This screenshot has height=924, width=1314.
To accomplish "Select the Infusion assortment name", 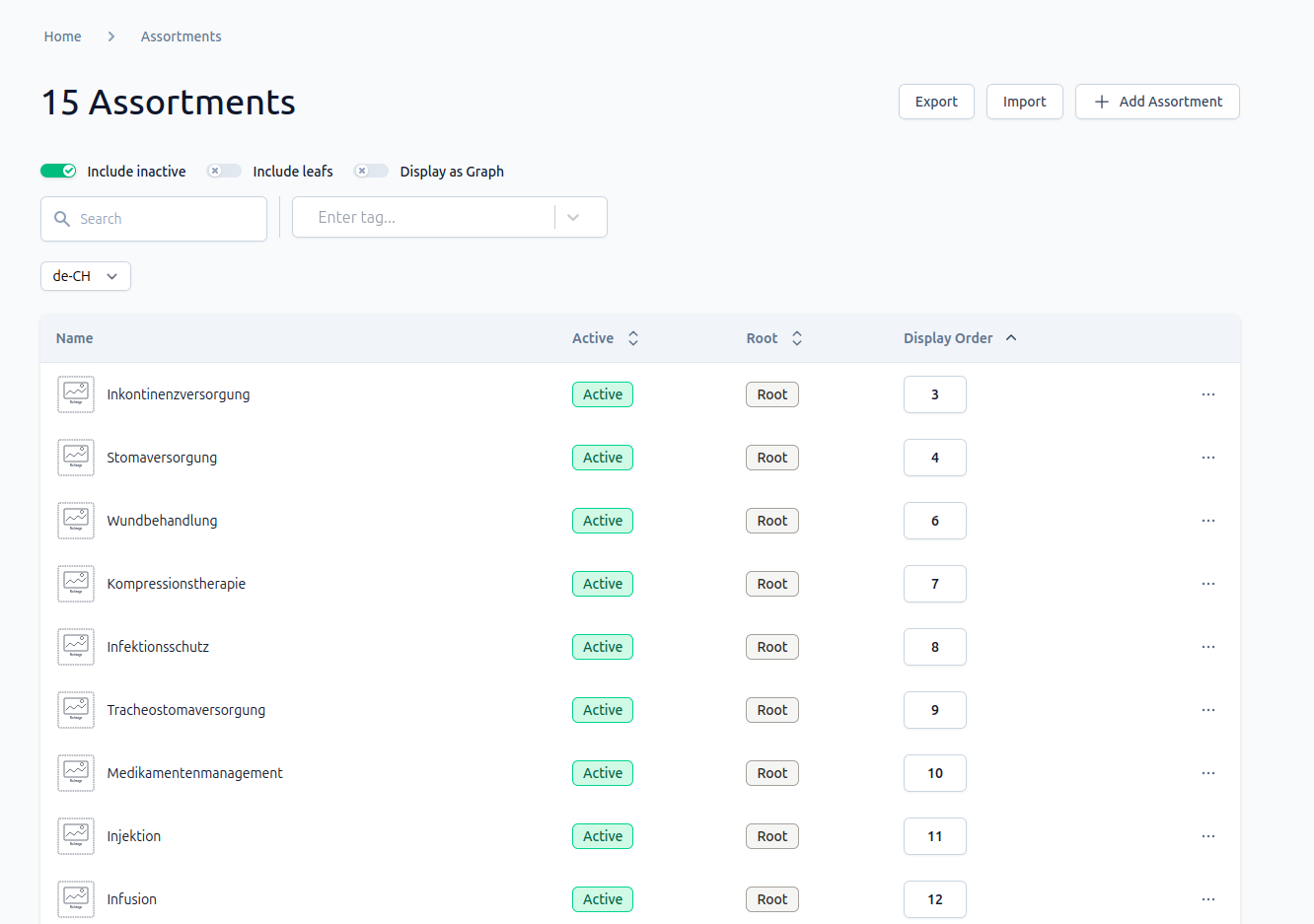I will coord(132,899).
